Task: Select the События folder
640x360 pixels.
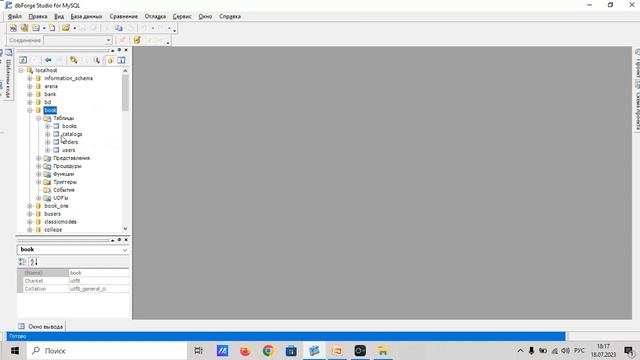Action: [x=64, y=190]
